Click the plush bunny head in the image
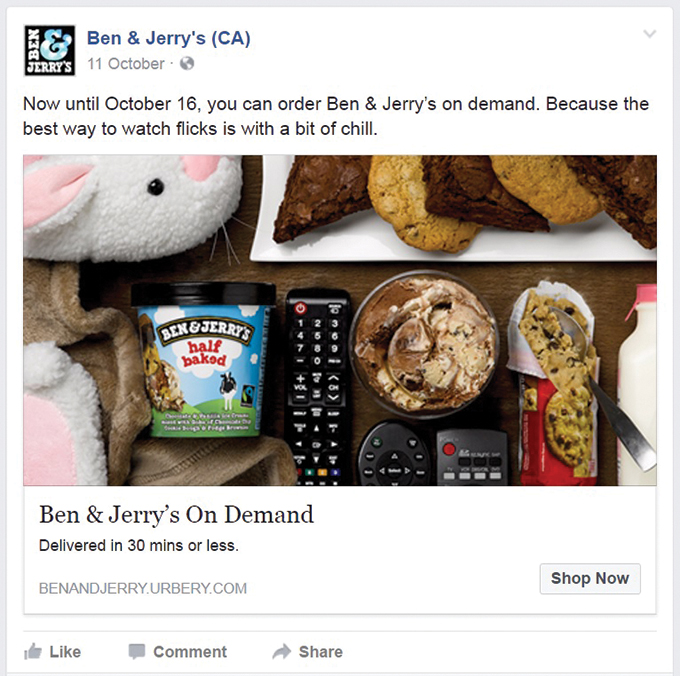This screenshot has width=680, height=676. pyautogui.click(x=130, y=207)
